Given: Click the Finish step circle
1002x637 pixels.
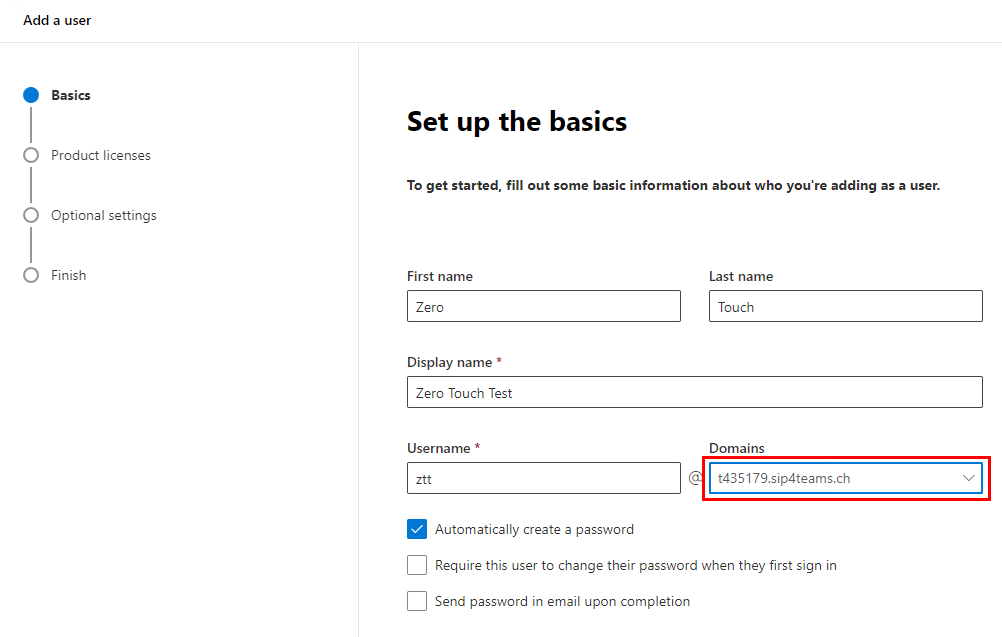Looking at the screenshot, I should tap(31, 275).
